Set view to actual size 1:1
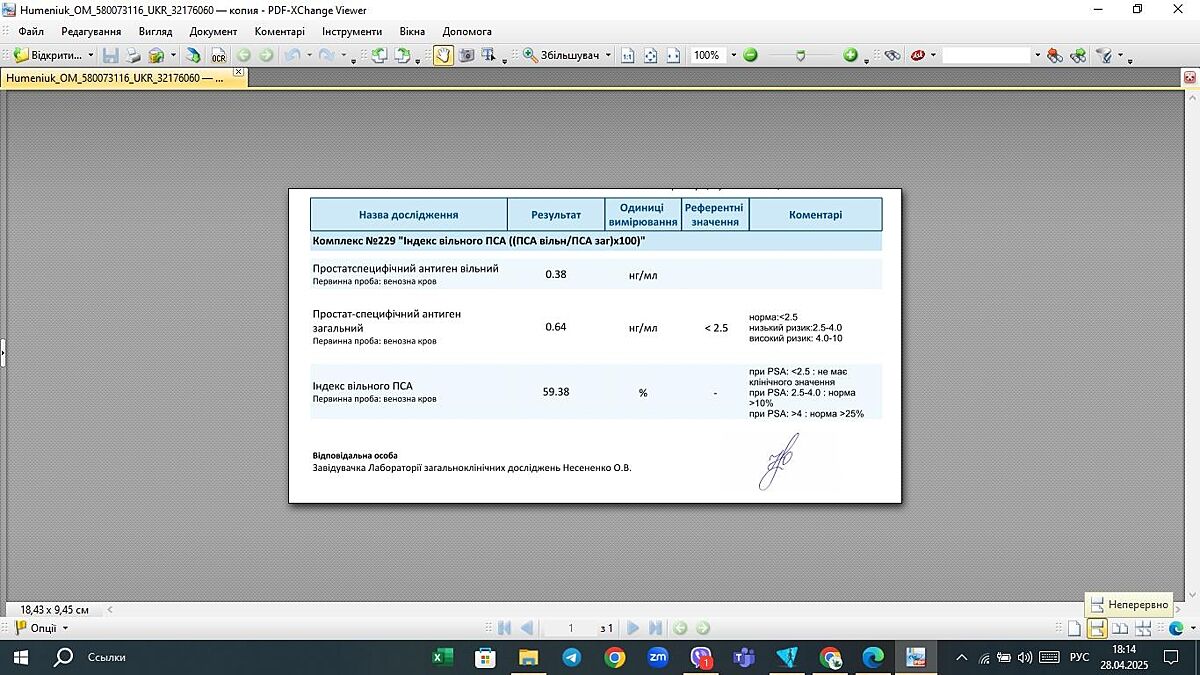This screenshot has height=675, width=1200. (x=627, y=55)
